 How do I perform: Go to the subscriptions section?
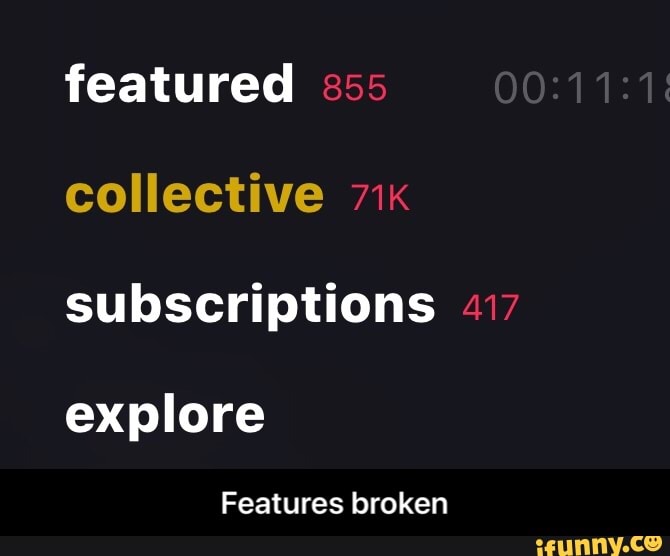click(250, 305)
